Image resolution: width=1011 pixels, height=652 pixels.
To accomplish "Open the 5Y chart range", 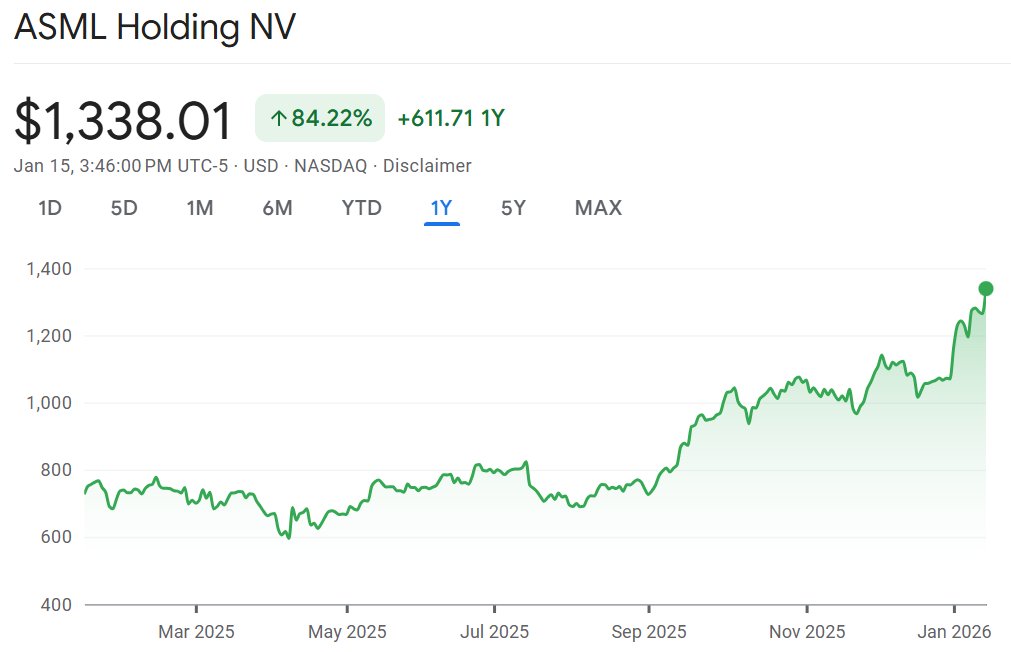I will (512, 208).
